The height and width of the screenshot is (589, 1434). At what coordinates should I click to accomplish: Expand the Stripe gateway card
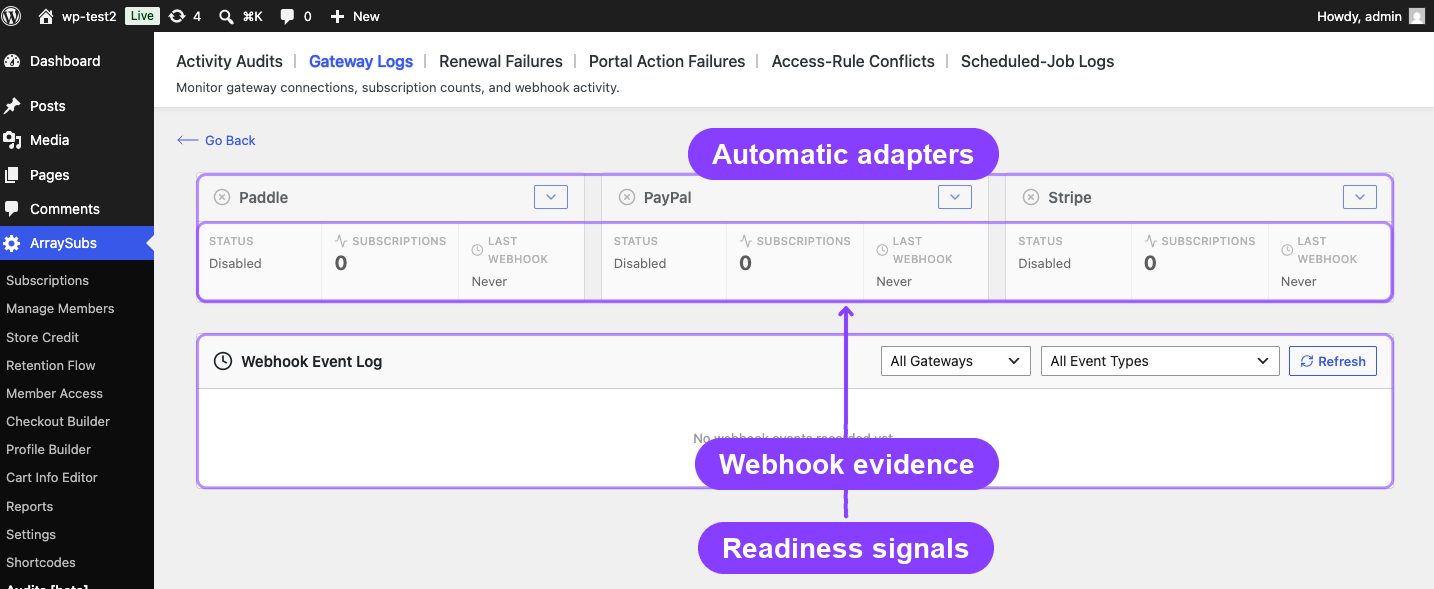click(x=1359, y=197)
